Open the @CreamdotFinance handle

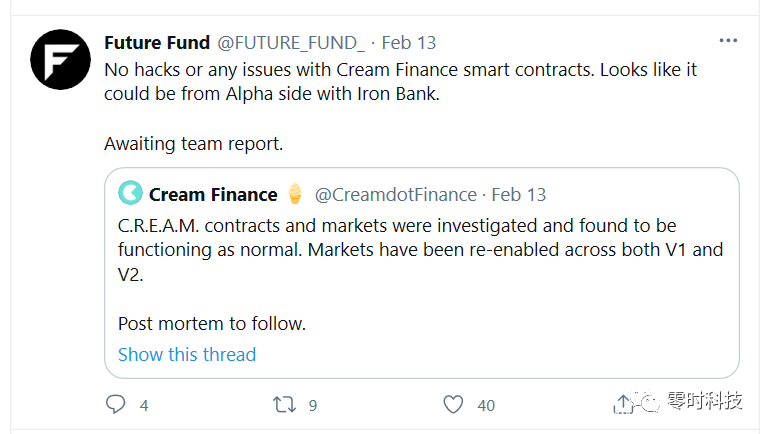click(396, 195)
